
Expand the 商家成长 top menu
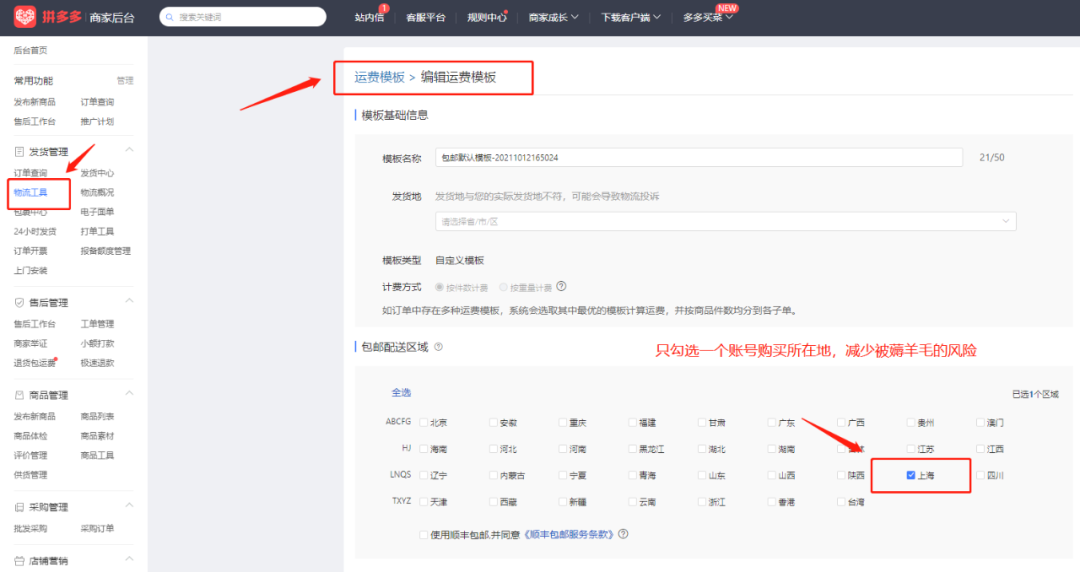[553, 17]
